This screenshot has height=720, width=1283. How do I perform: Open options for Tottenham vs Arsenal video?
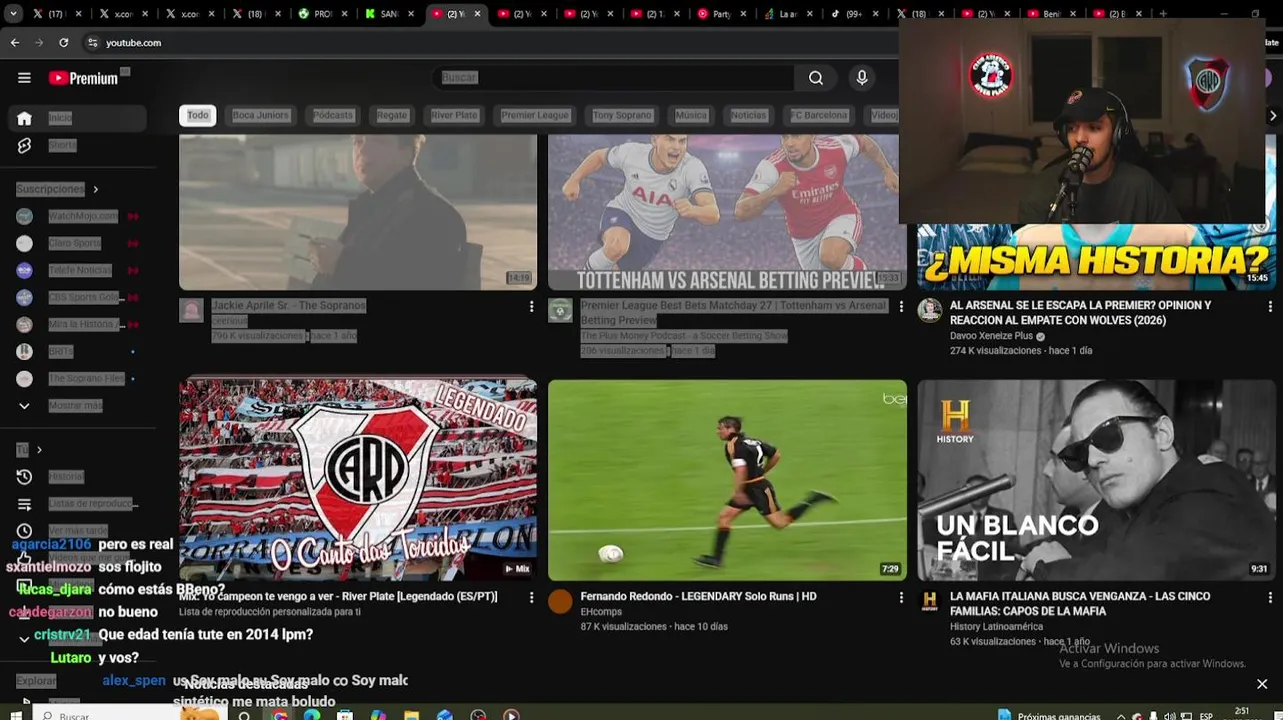point(900,307)
